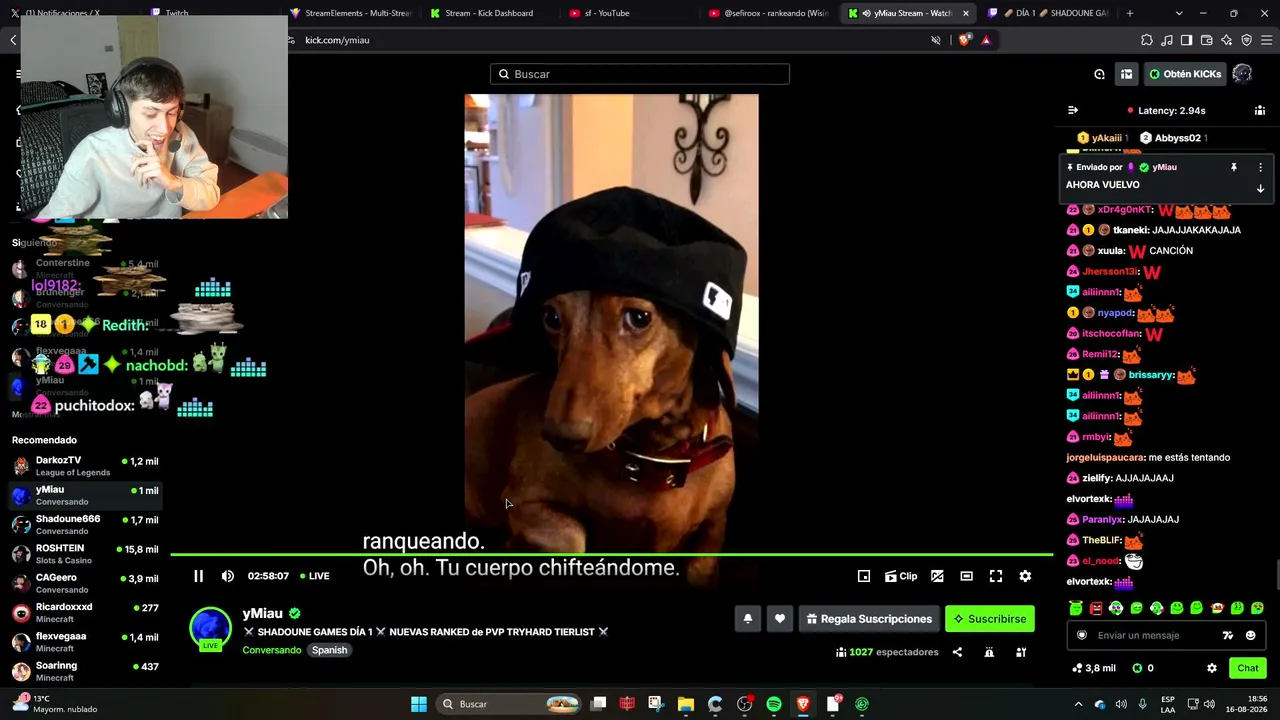1280x720 pixels.
Task: Open Brave Wallet icon
Action: [1206, 40]
